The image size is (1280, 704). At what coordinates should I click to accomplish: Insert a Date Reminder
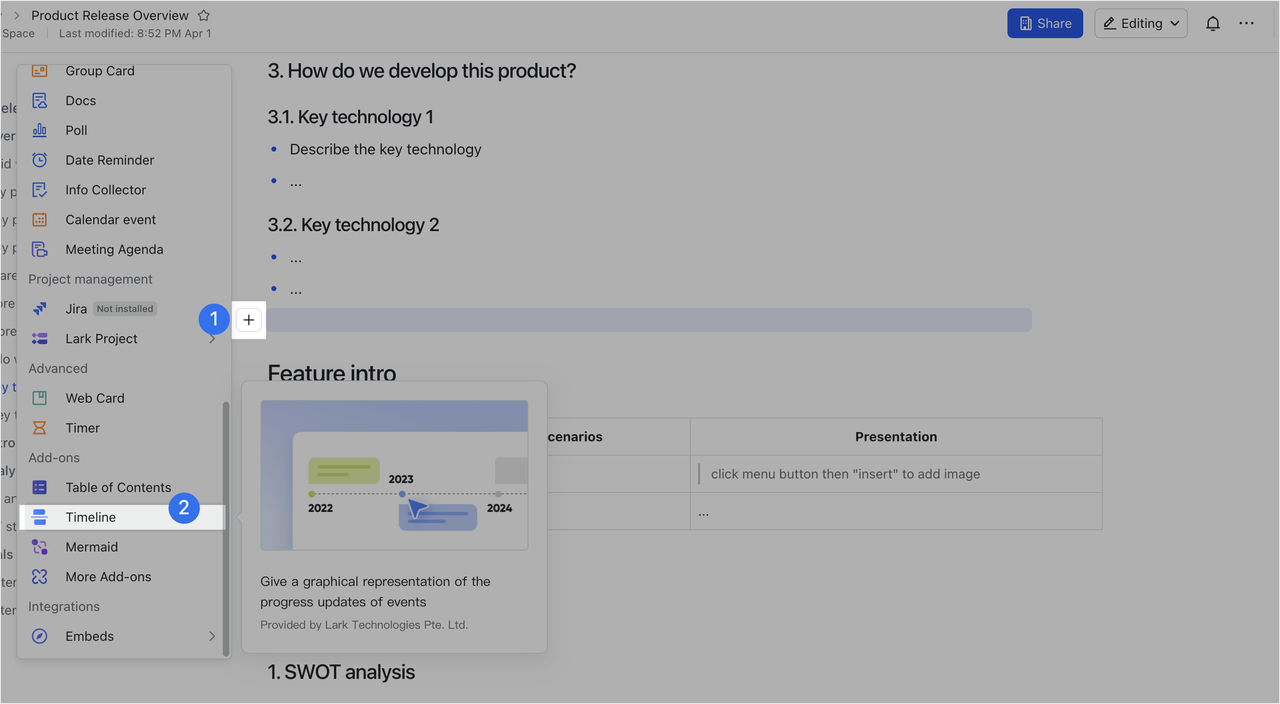pyautogui.click(x=124, y=160)
